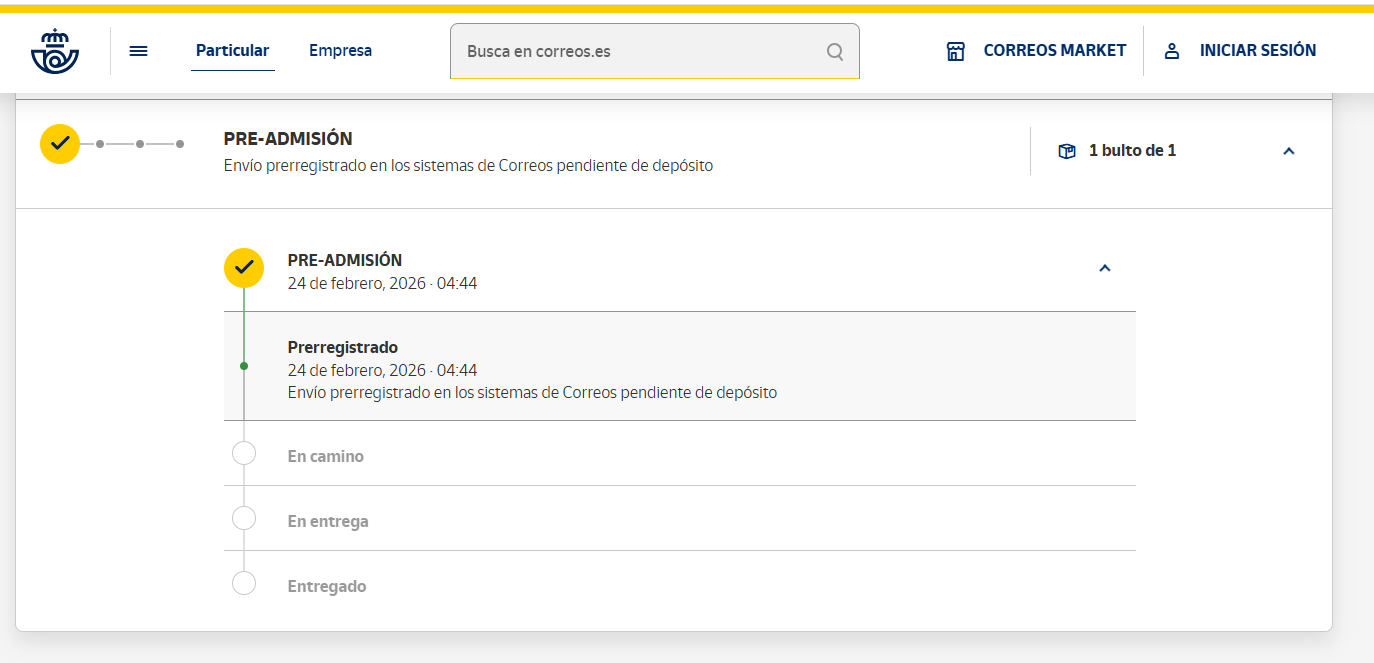1374x663 pixels.
Task: Switch to the Empresa tab
Action: click(340, 51)
